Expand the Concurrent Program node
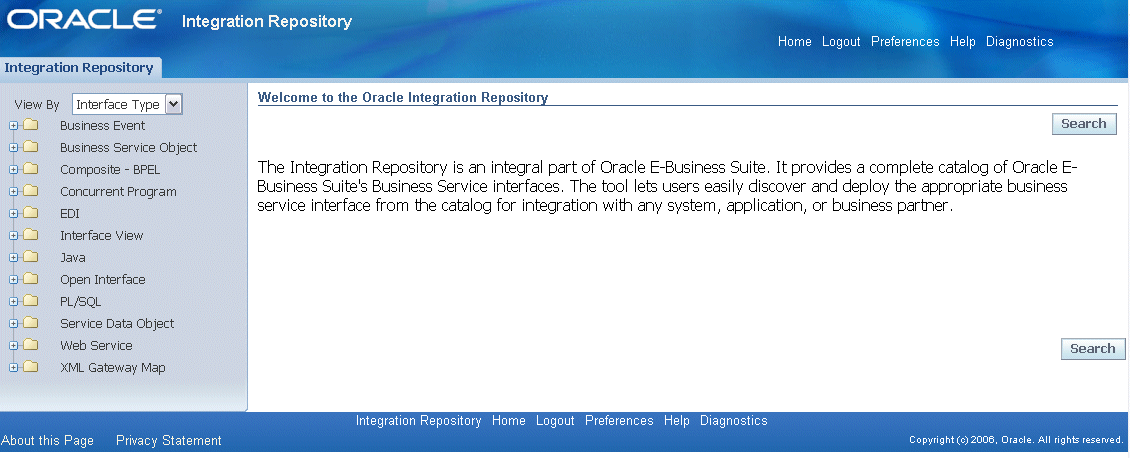 click(13, 192)
